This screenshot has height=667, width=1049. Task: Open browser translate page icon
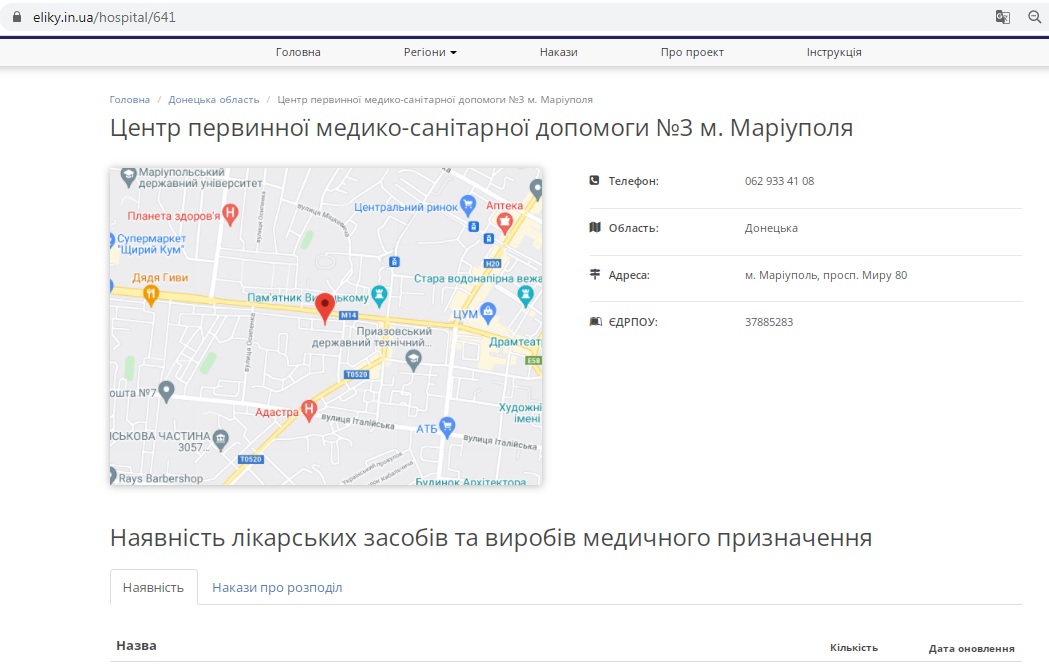click(1003, 17)
